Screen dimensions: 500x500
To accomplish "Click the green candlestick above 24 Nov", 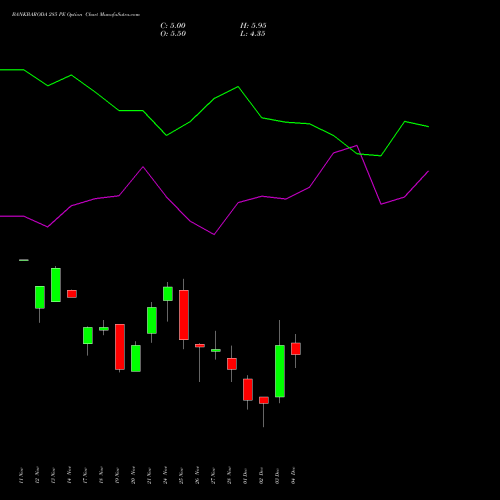I will tap(168, 294).
